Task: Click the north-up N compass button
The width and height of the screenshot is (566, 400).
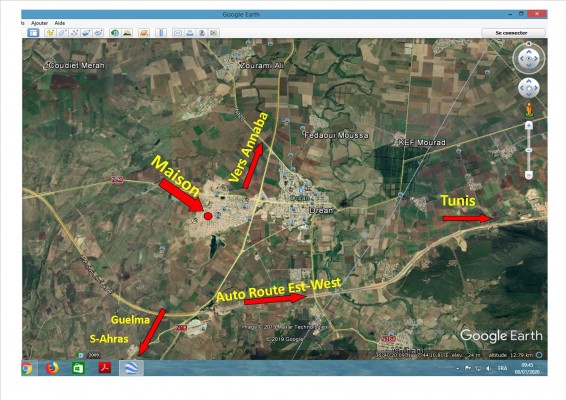Action: click(x=529, y=44)
